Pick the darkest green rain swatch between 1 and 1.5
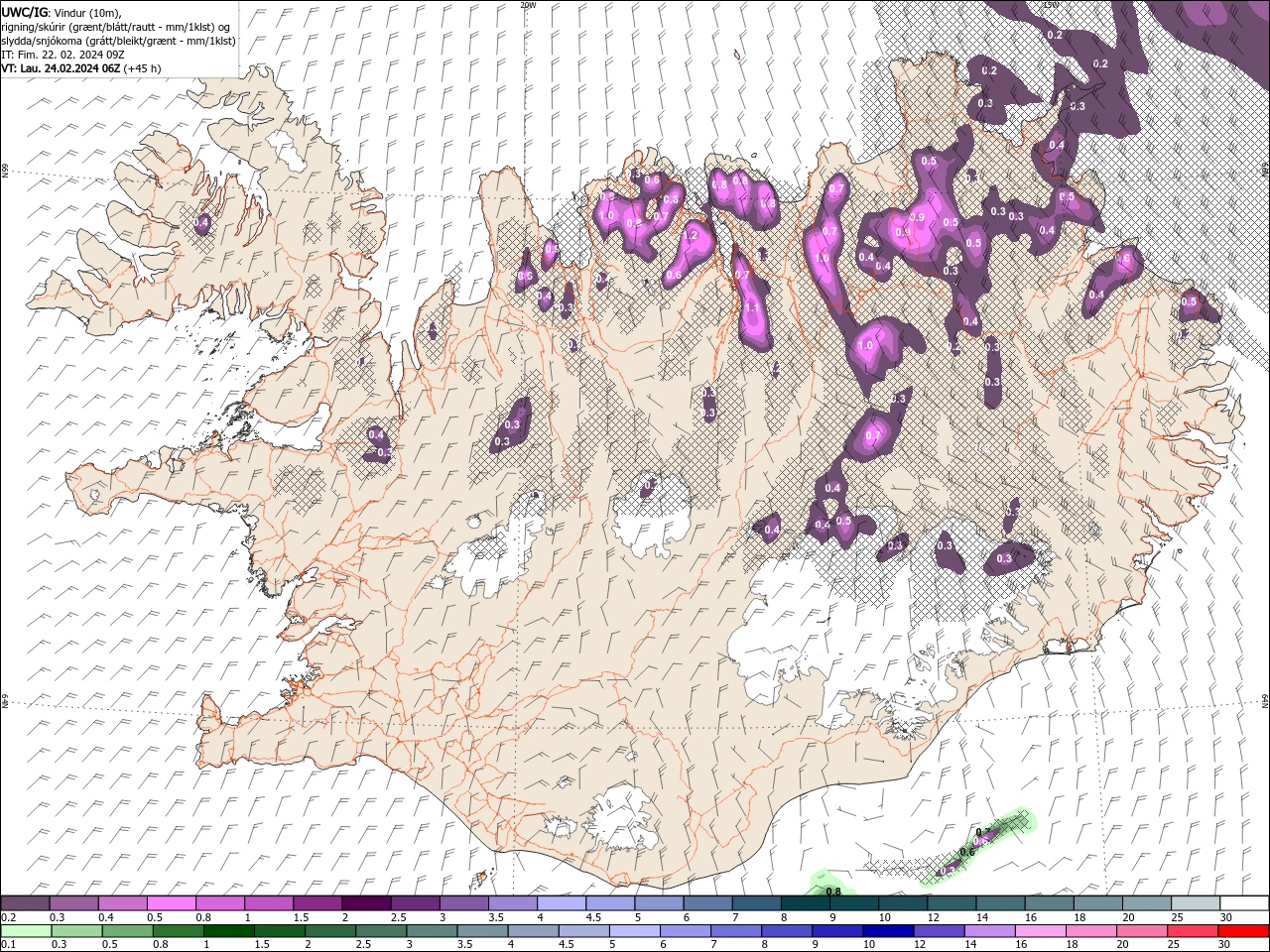1270x952 pixels. [x=229, y=931]
